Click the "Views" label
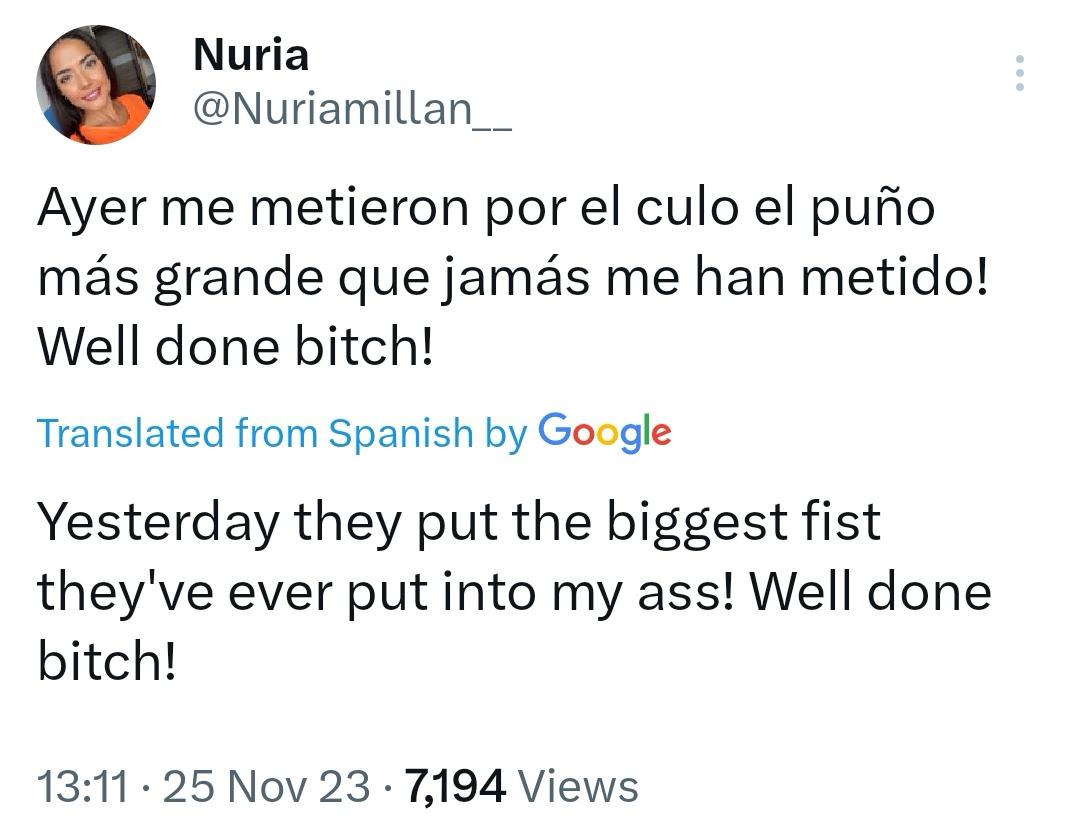 click(580, 787)
